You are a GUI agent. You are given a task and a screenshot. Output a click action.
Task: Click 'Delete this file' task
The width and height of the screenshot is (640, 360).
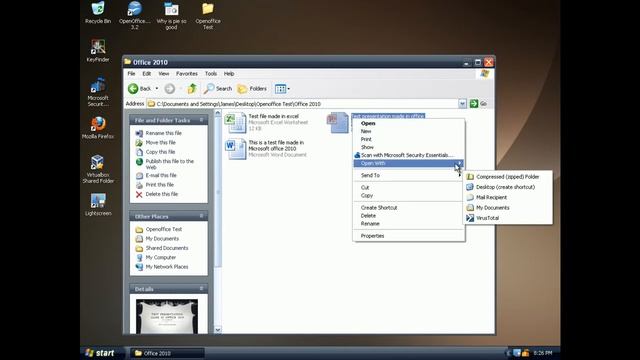[157, 194]
